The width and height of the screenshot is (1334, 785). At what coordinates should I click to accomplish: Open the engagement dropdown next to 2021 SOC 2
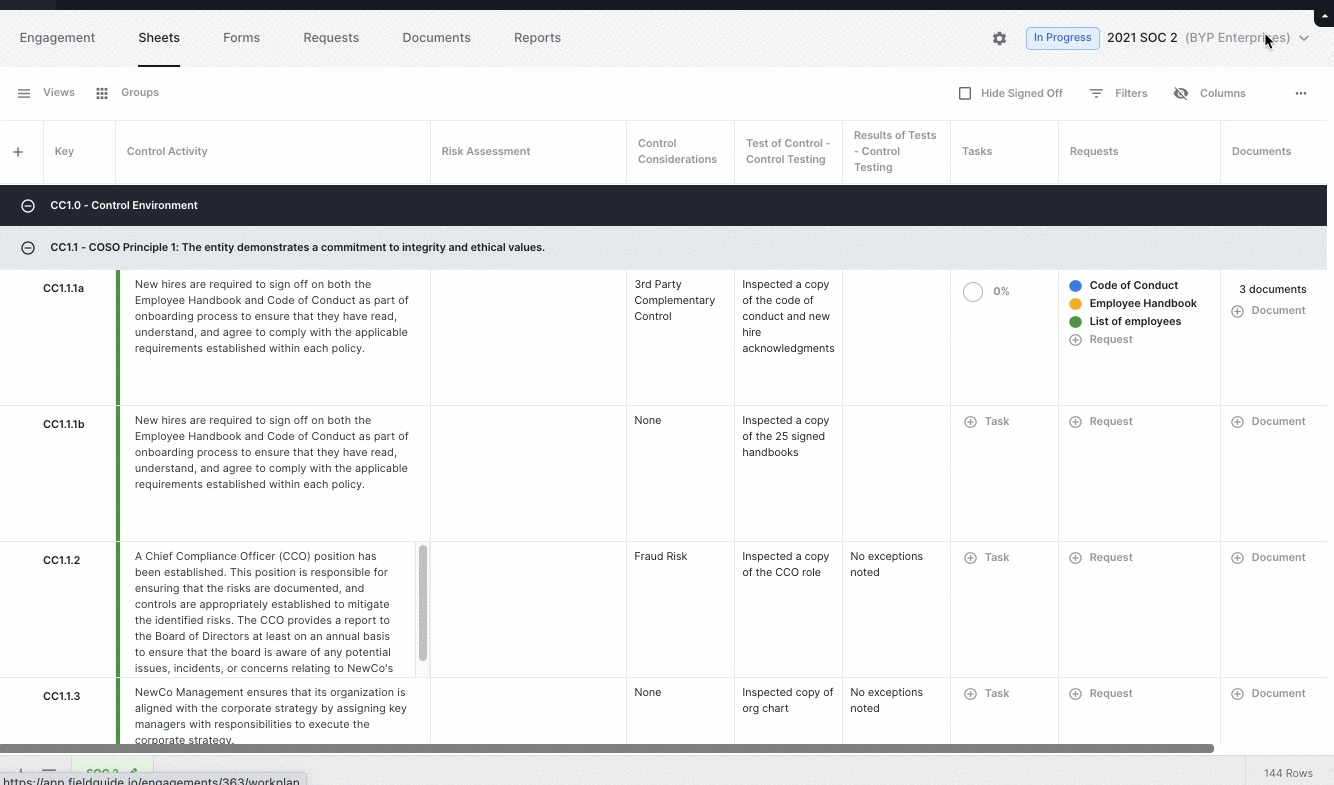[x=1305, y=38]
